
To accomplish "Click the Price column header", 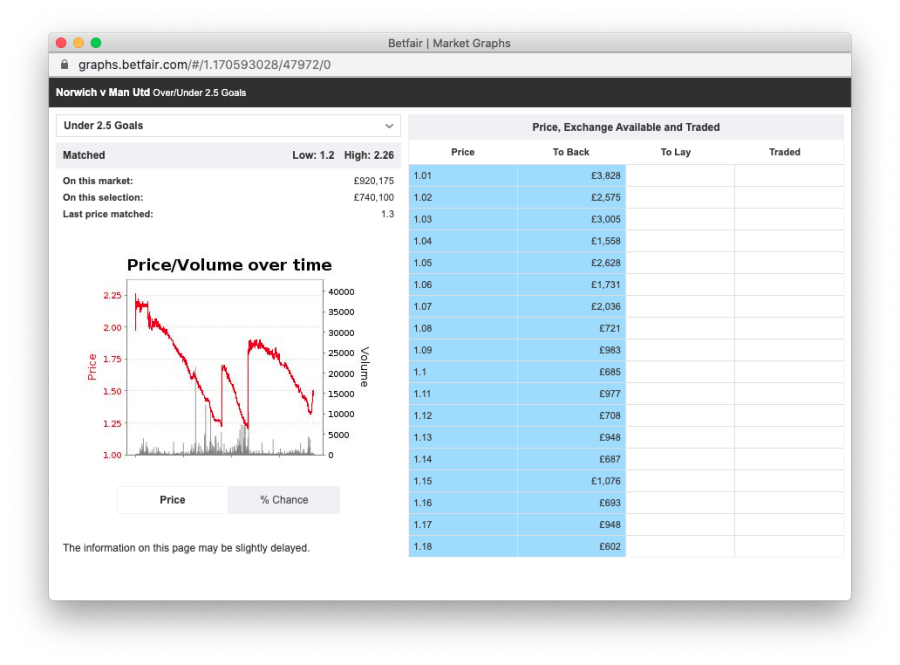I will 463,152.
